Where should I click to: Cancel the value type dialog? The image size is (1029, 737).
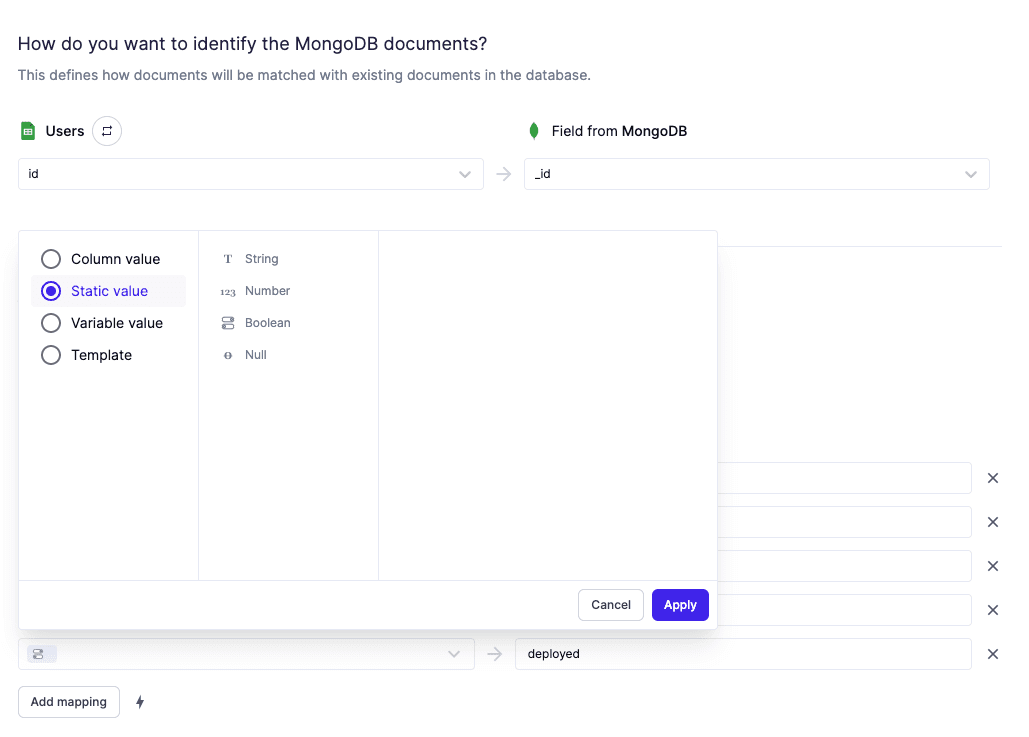coord(610,604)
